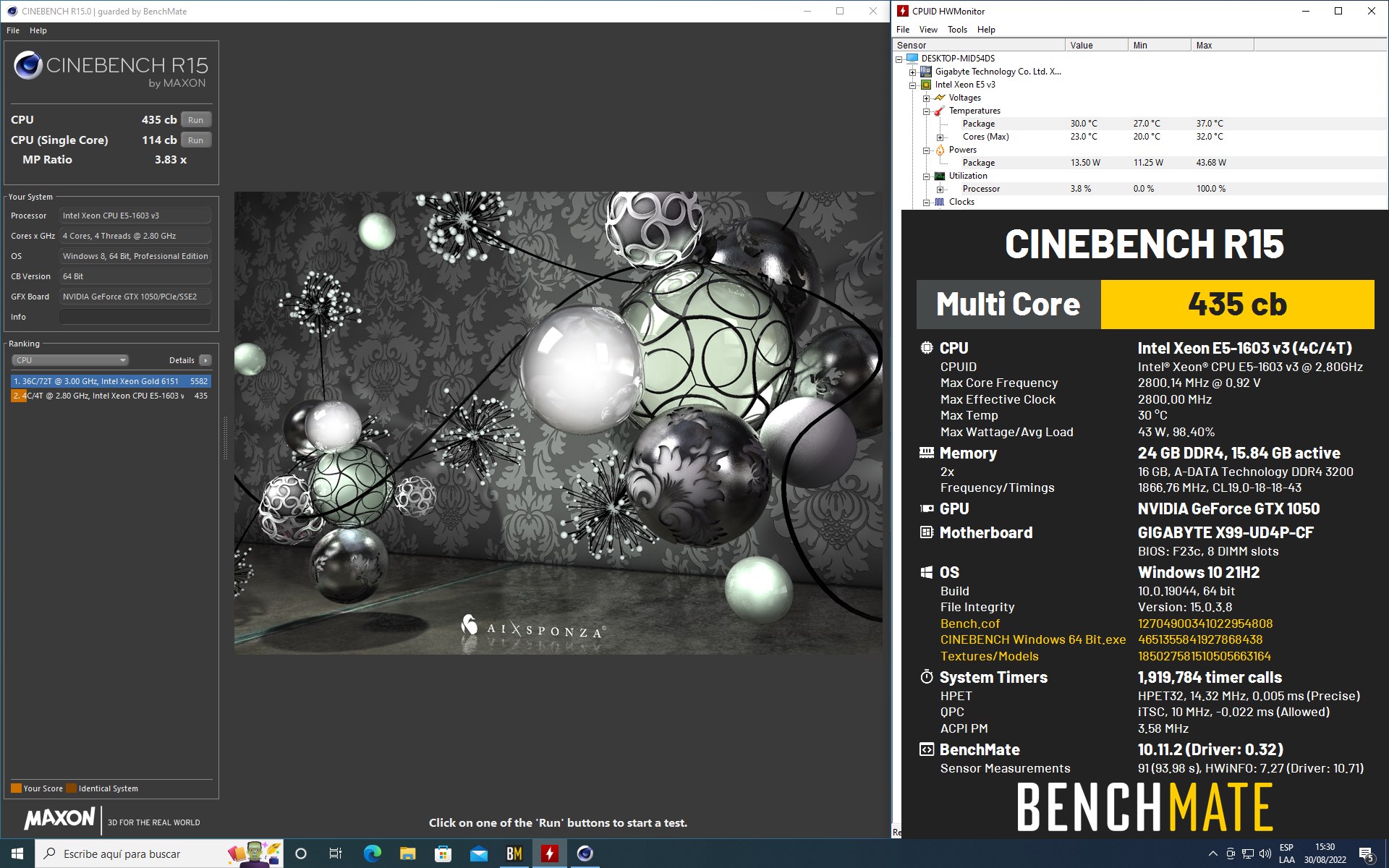The height and width of the screenshot is (868, 1389).
Task: Click the Intel Xeon CPU icon
Action: (925, 85)
